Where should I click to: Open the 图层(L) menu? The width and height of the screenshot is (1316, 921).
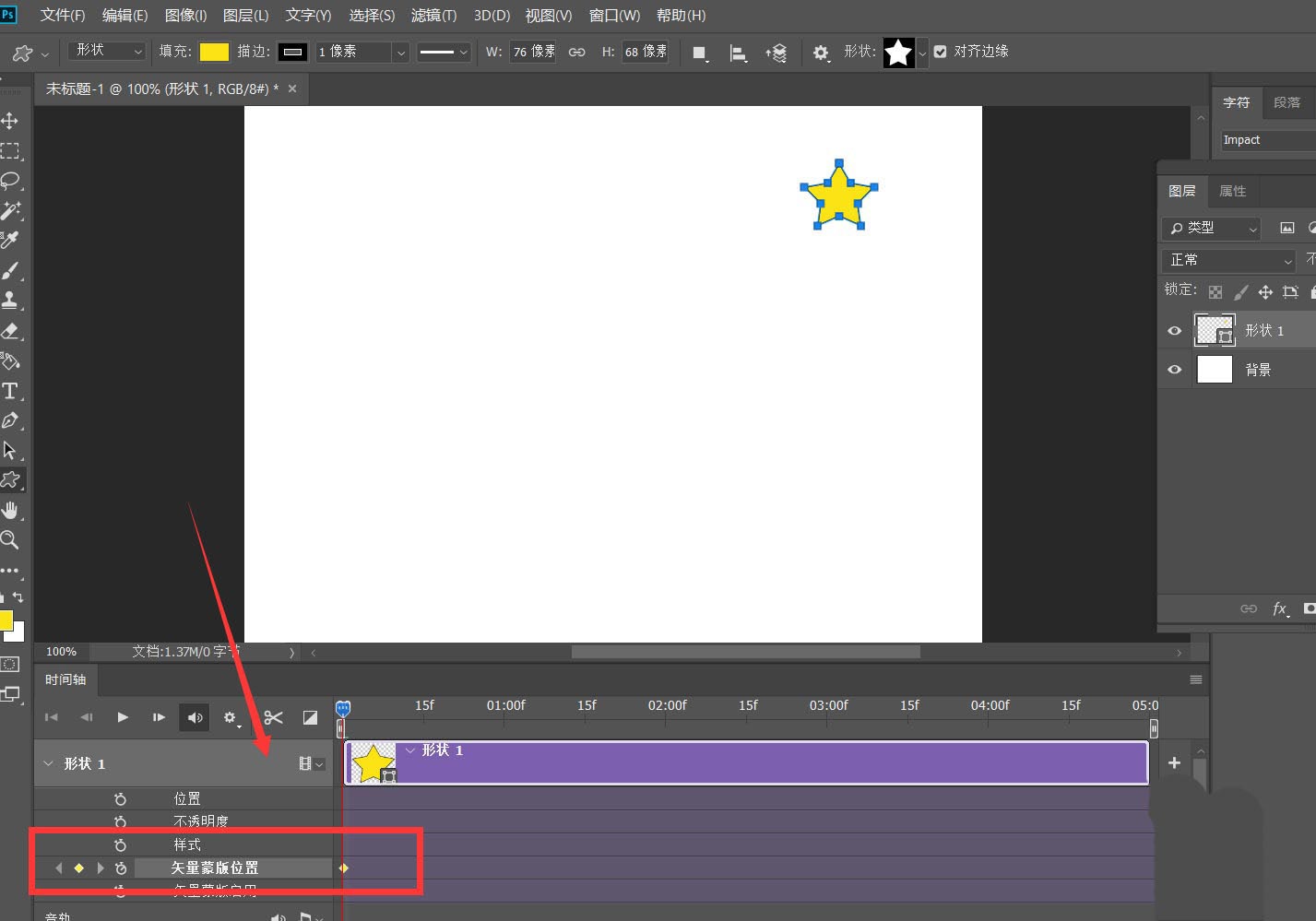(x=245, y=16)
